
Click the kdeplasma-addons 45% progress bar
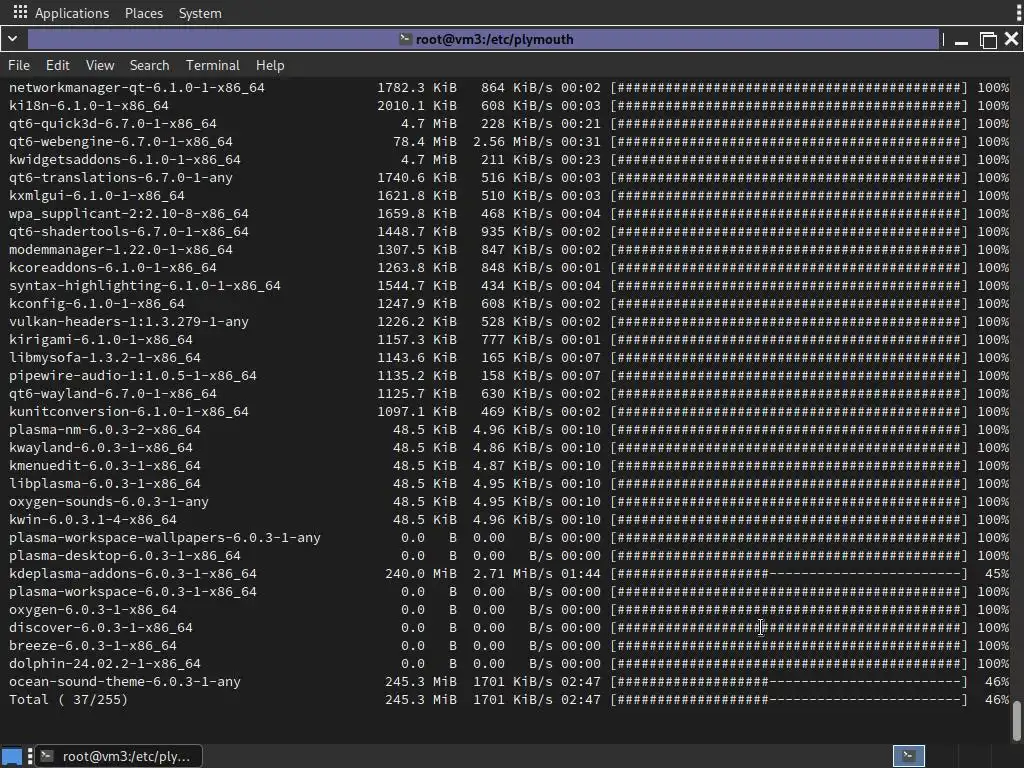point(789,574)
